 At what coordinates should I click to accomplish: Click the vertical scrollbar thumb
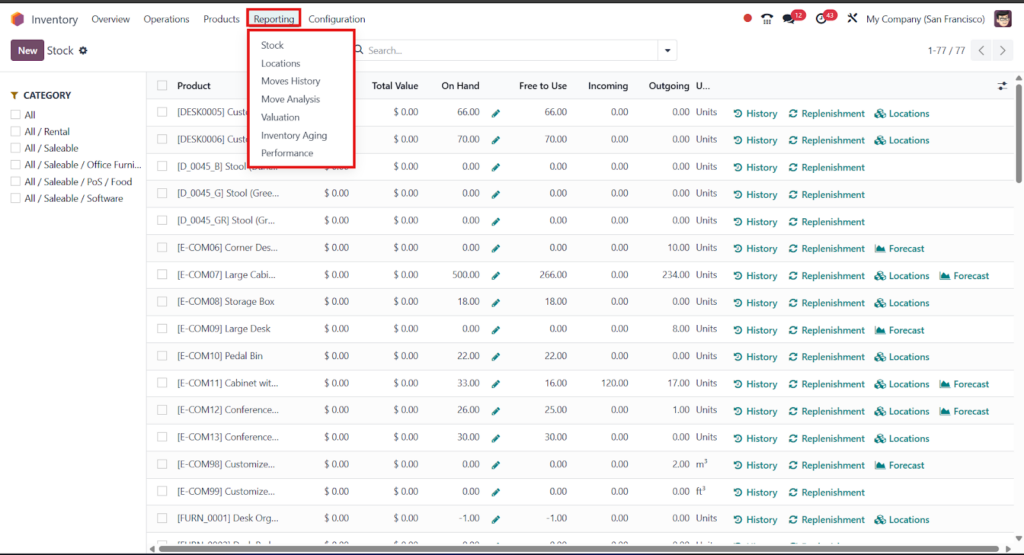point(1019,134)
